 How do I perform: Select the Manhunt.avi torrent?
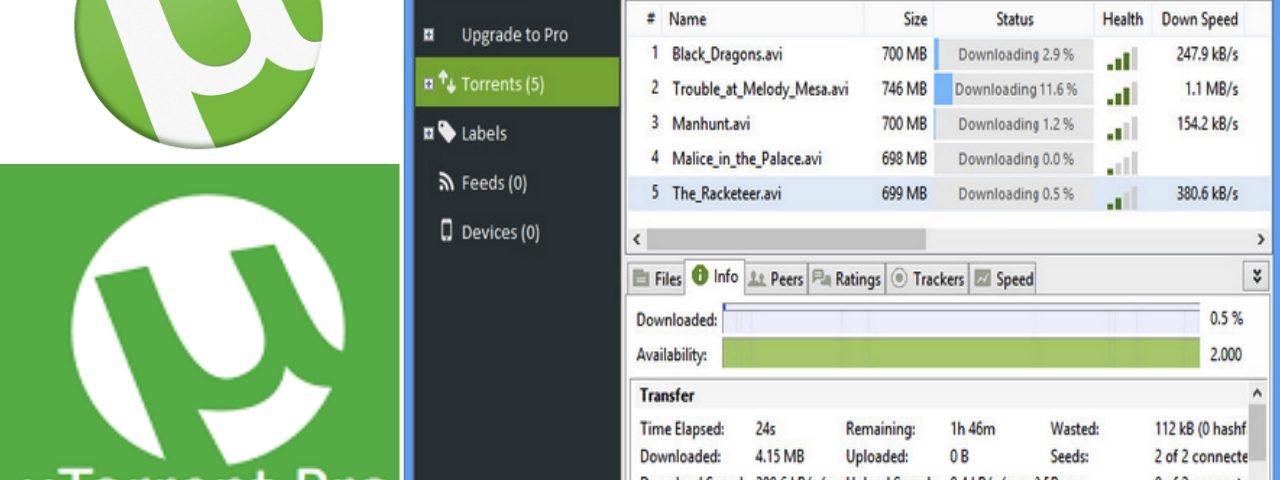click(x=711, y=124)
